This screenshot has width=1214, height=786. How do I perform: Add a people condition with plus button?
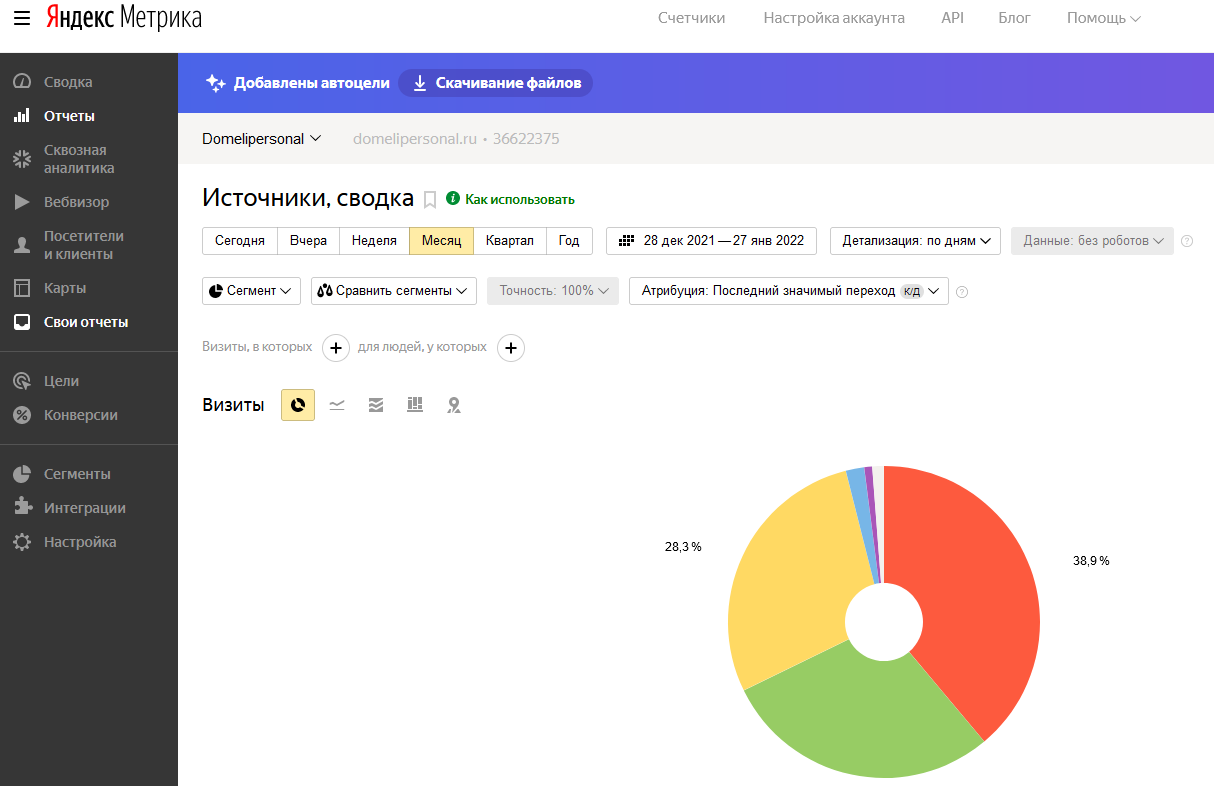point(511,348)
